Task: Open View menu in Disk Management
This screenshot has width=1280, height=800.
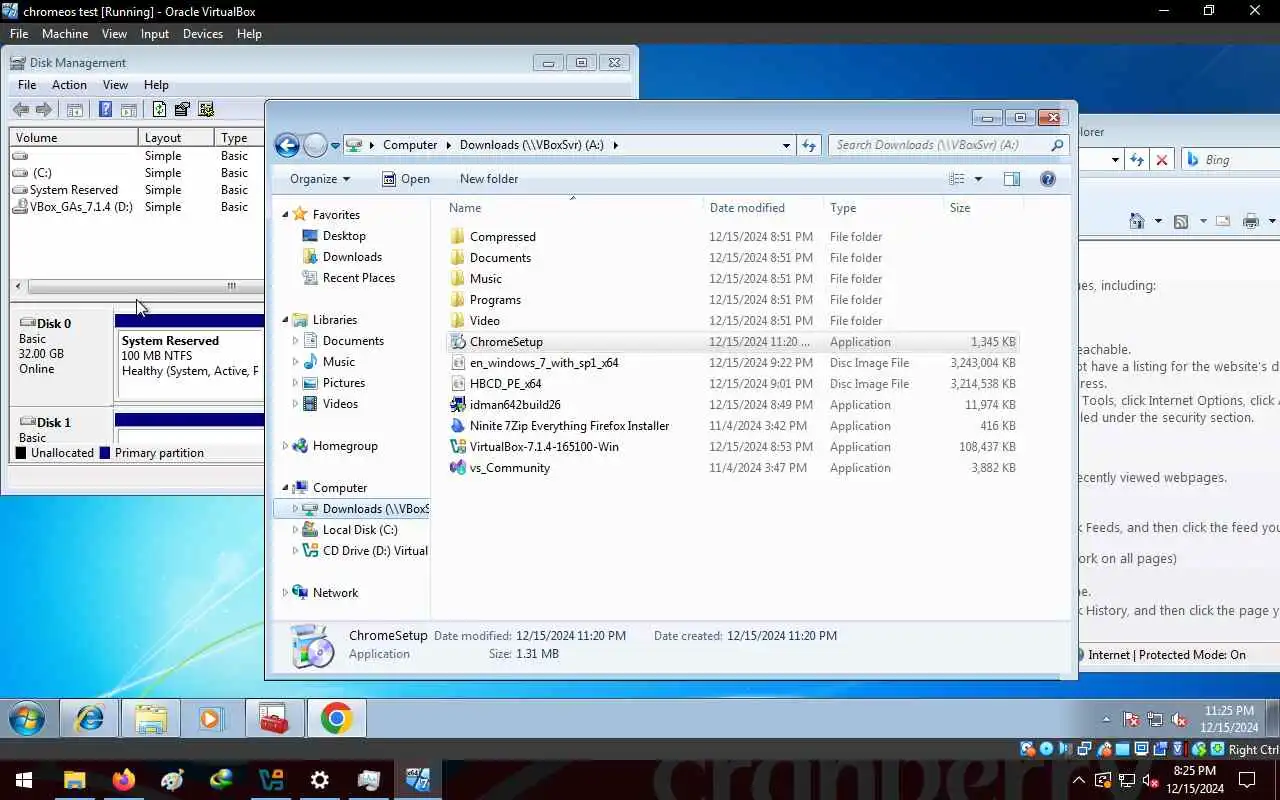Action: (x=115, y=85)
